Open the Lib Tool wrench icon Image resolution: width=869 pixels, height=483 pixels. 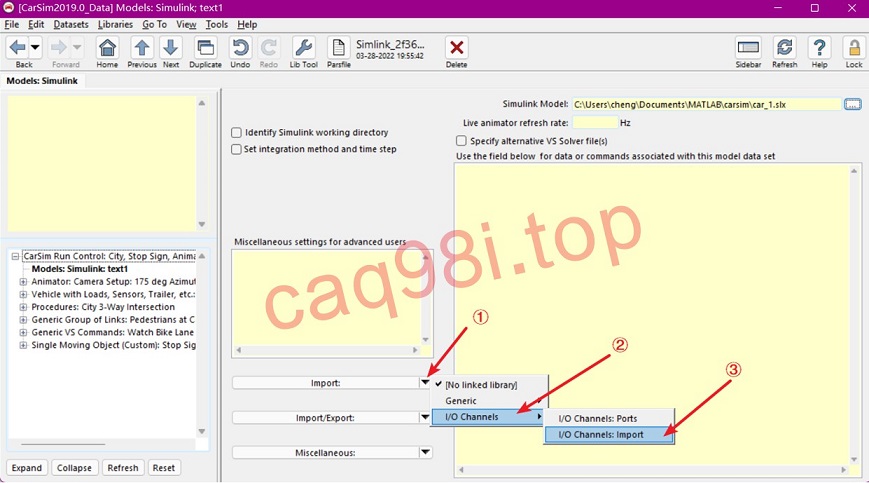tap(304, 48)
